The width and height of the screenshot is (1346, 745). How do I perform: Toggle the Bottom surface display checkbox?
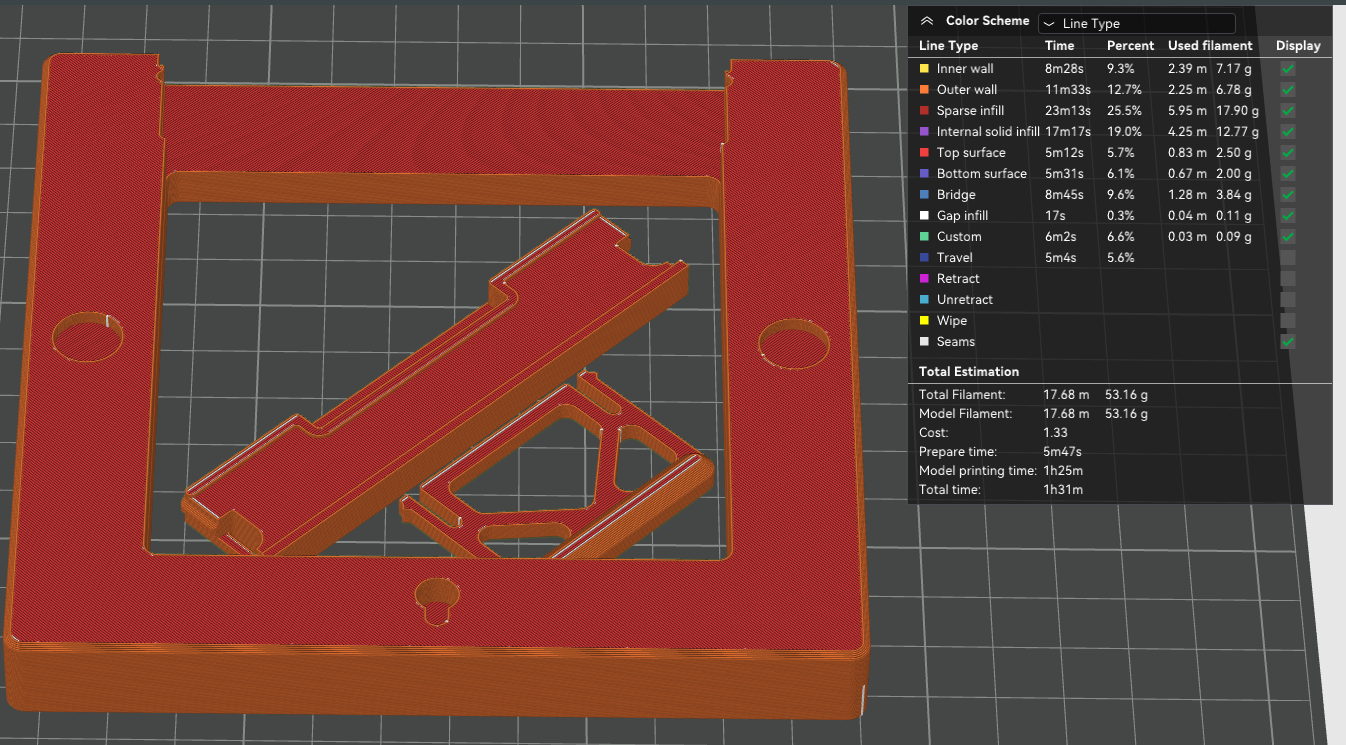click(x=1288, y=174)
